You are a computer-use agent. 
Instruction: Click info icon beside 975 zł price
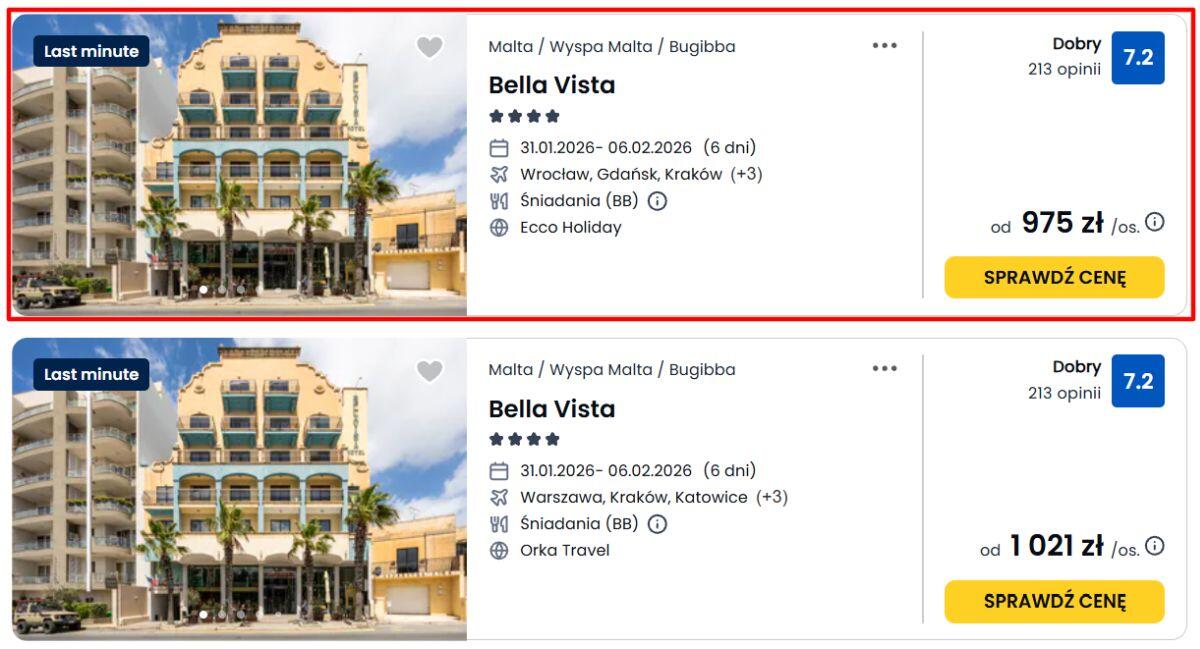pos(1155,222)
